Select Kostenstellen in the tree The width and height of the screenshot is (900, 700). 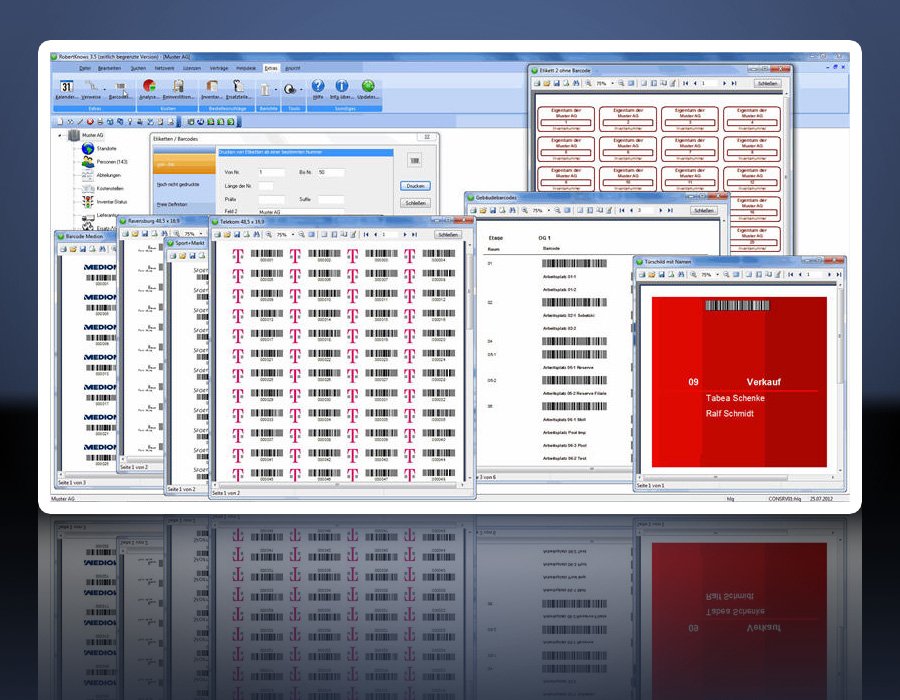tap(110, 188)
